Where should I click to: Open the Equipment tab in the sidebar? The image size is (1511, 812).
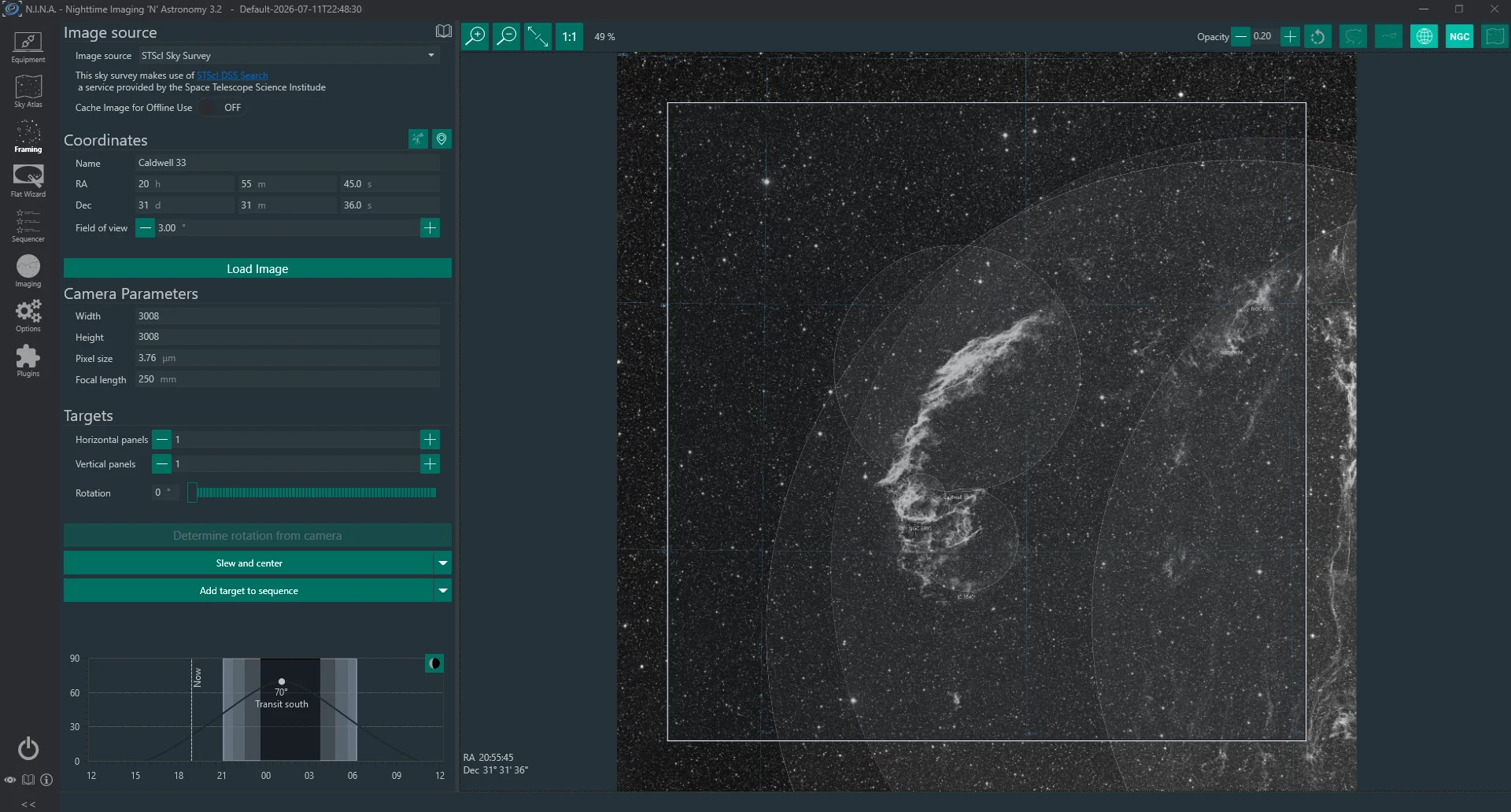[x=28, y=47]
